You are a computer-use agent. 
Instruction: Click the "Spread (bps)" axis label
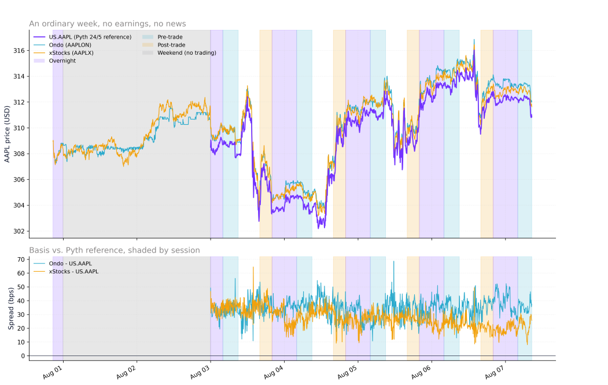pyautogui.click(x=11, y=309)
